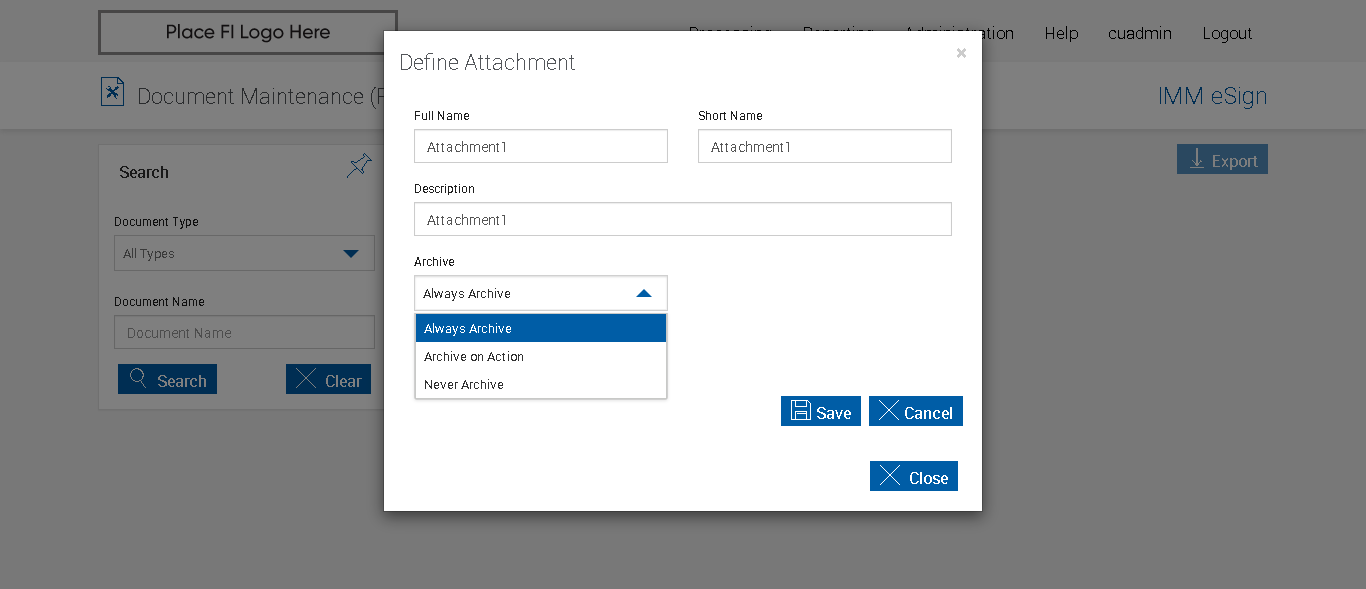Click the pin icon in Search panel

[x=359, y=166]
